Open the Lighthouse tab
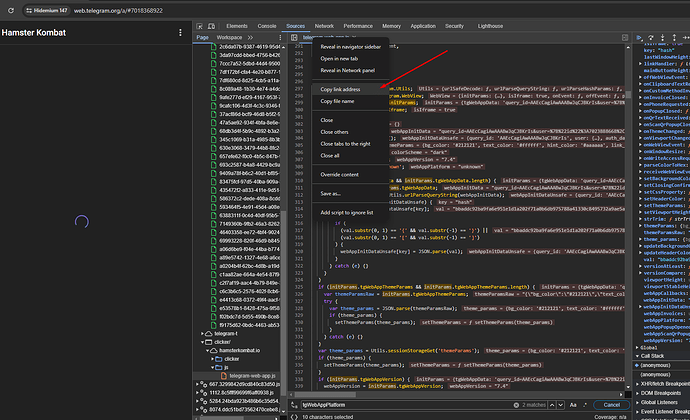The image size is (690, 420). pyautogui.click(x=490, y=26)
